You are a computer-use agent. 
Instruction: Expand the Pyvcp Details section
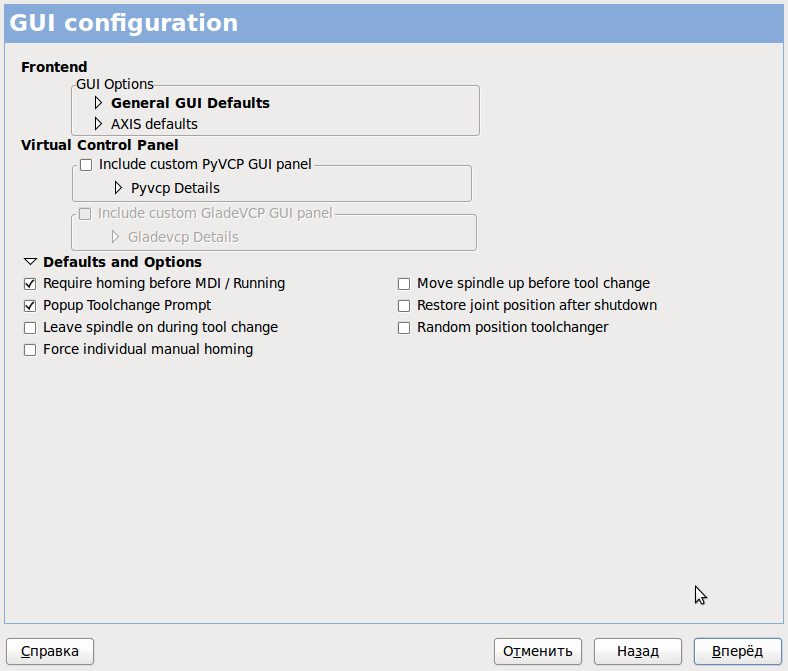pyautogui.click(x=118, y=188)
